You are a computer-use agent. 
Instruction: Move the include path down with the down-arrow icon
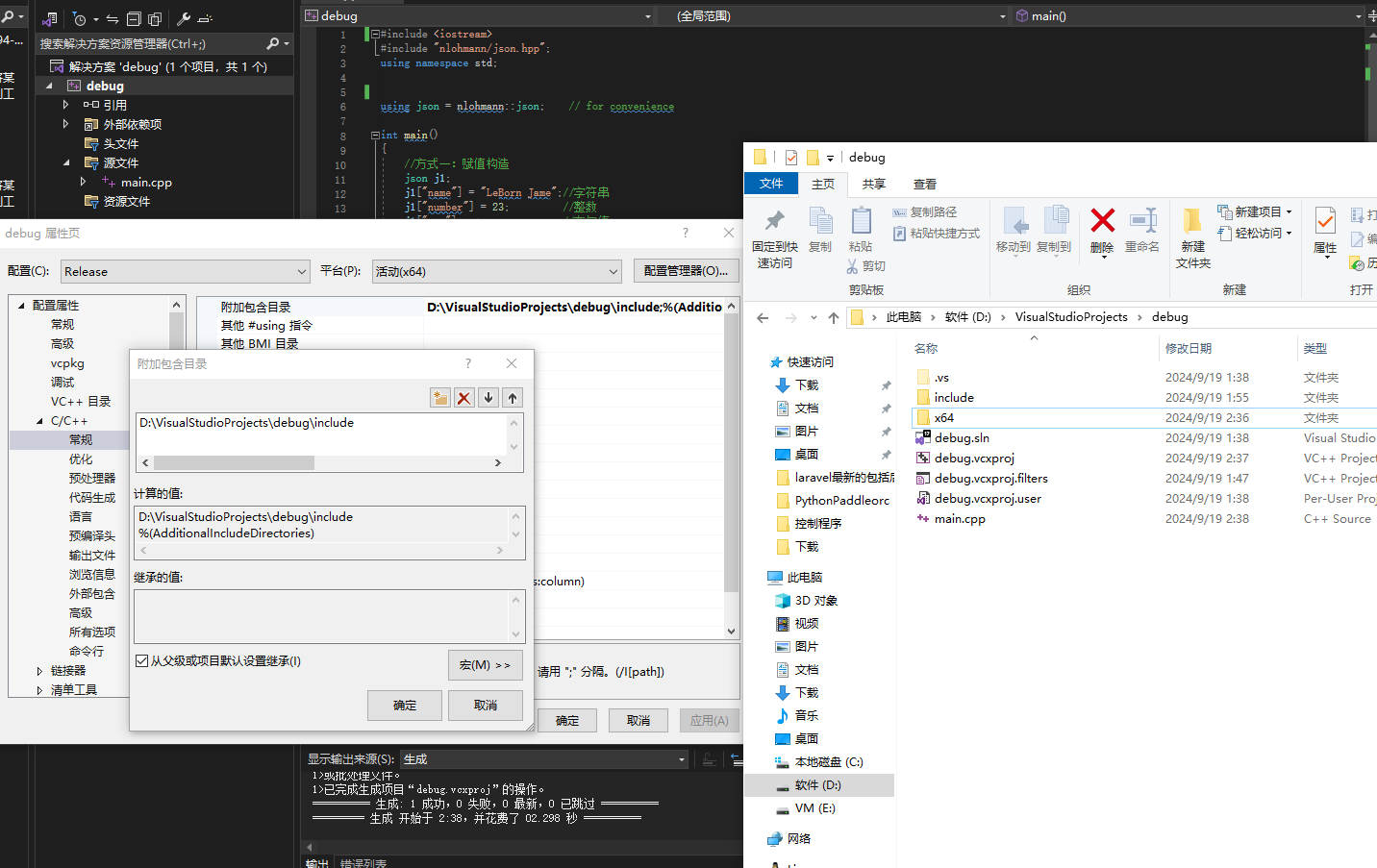[x=488, y=398]
